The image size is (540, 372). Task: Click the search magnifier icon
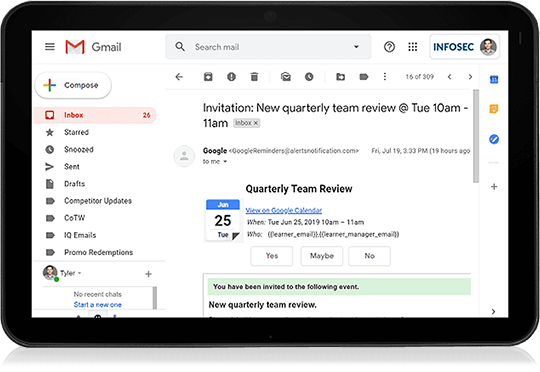pyautogui.click(x=180, y=46)
